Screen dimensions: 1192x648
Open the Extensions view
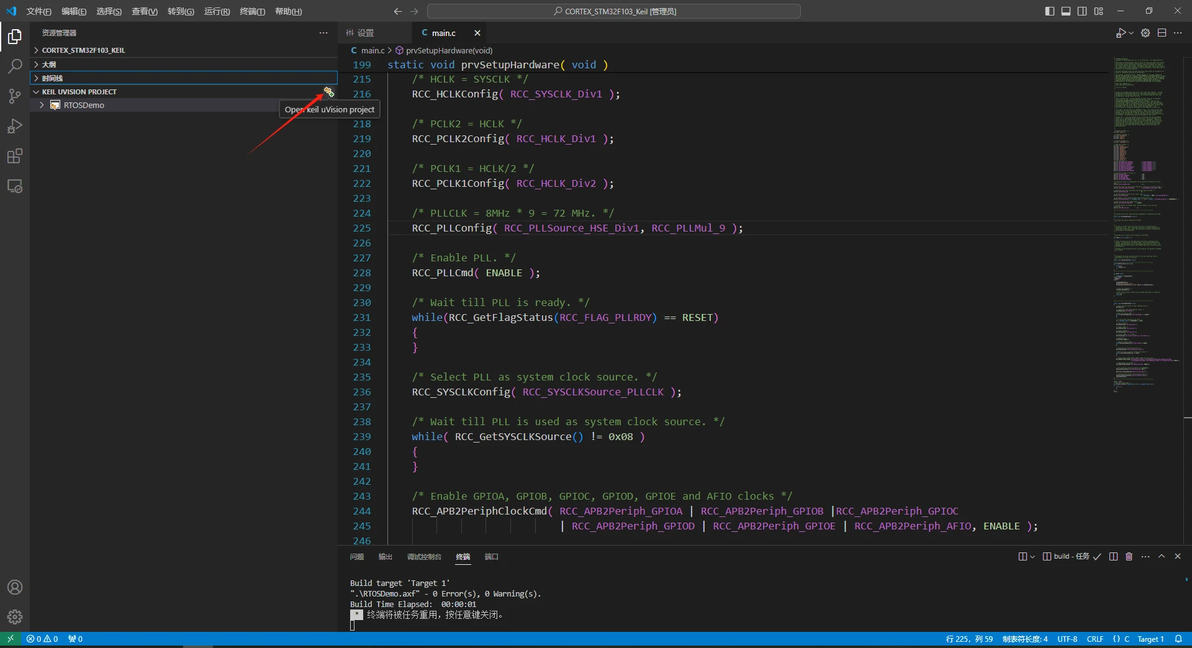point(15,156)
